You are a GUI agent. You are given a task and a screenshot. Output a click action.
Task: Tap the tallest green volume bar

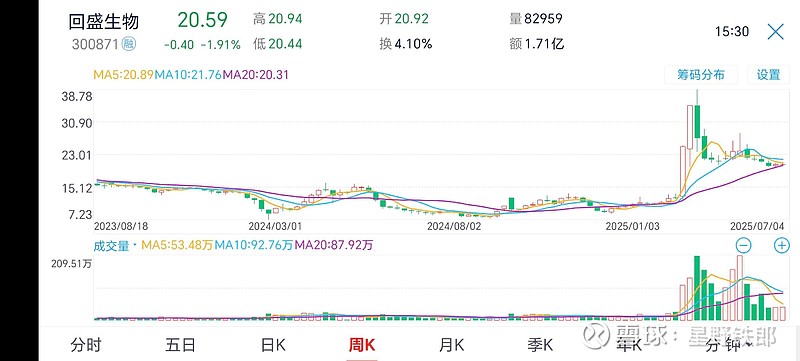(697, 288)
